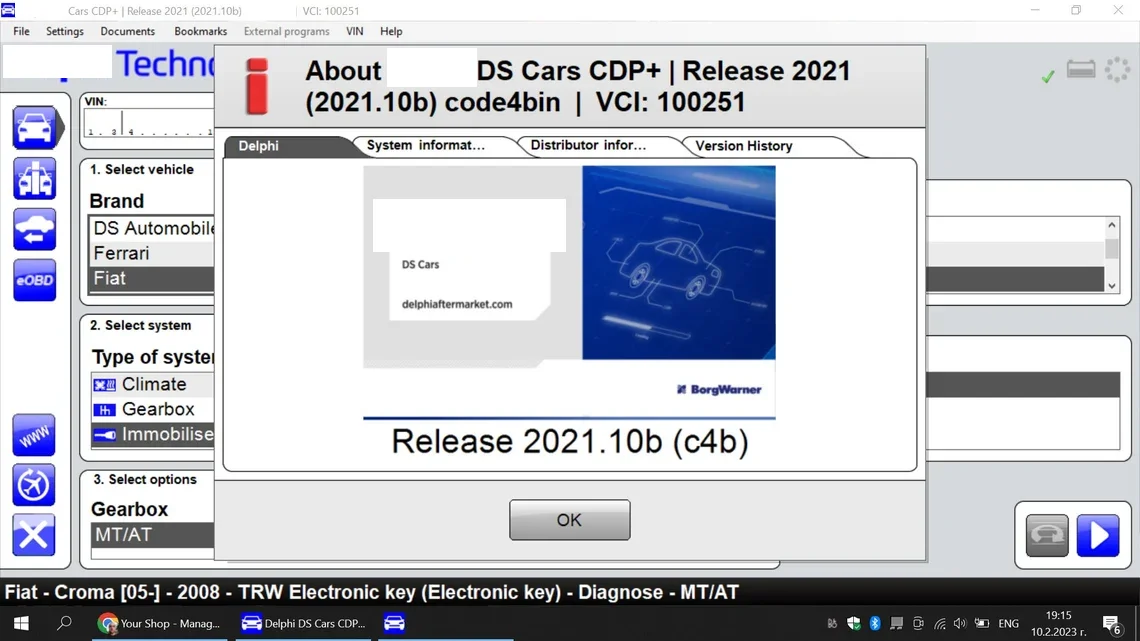This screenshot has height=641, width=1140.
Task: Open volume speaker tray icon
Action: [960, 624]
